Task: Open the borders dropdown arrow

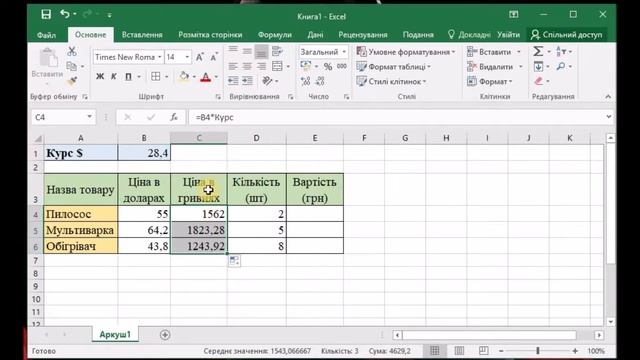Action: coord(167,77)
